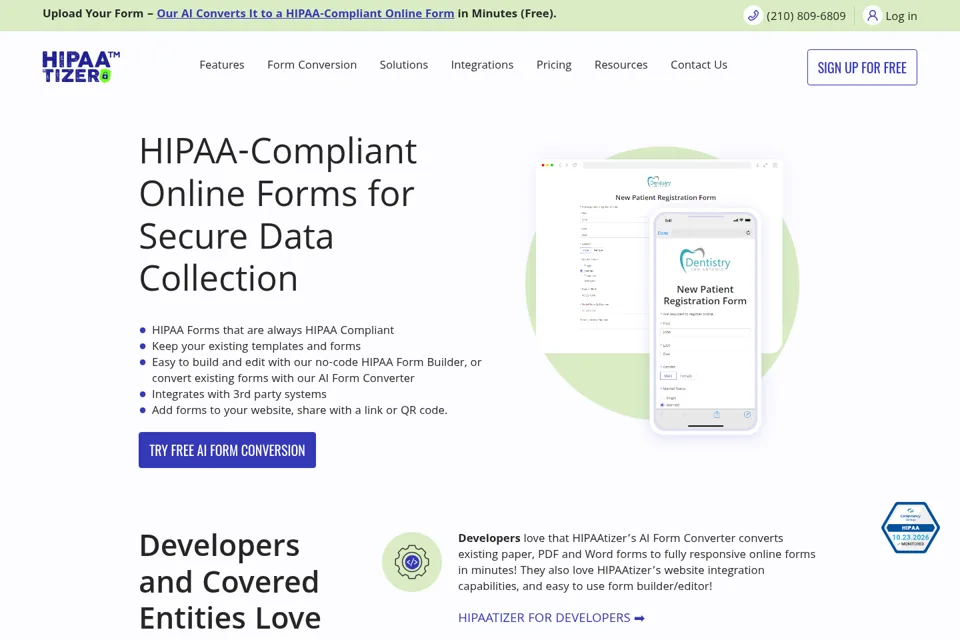
Task: Click the developers code gear icon
Action: (x=412, y=562)
